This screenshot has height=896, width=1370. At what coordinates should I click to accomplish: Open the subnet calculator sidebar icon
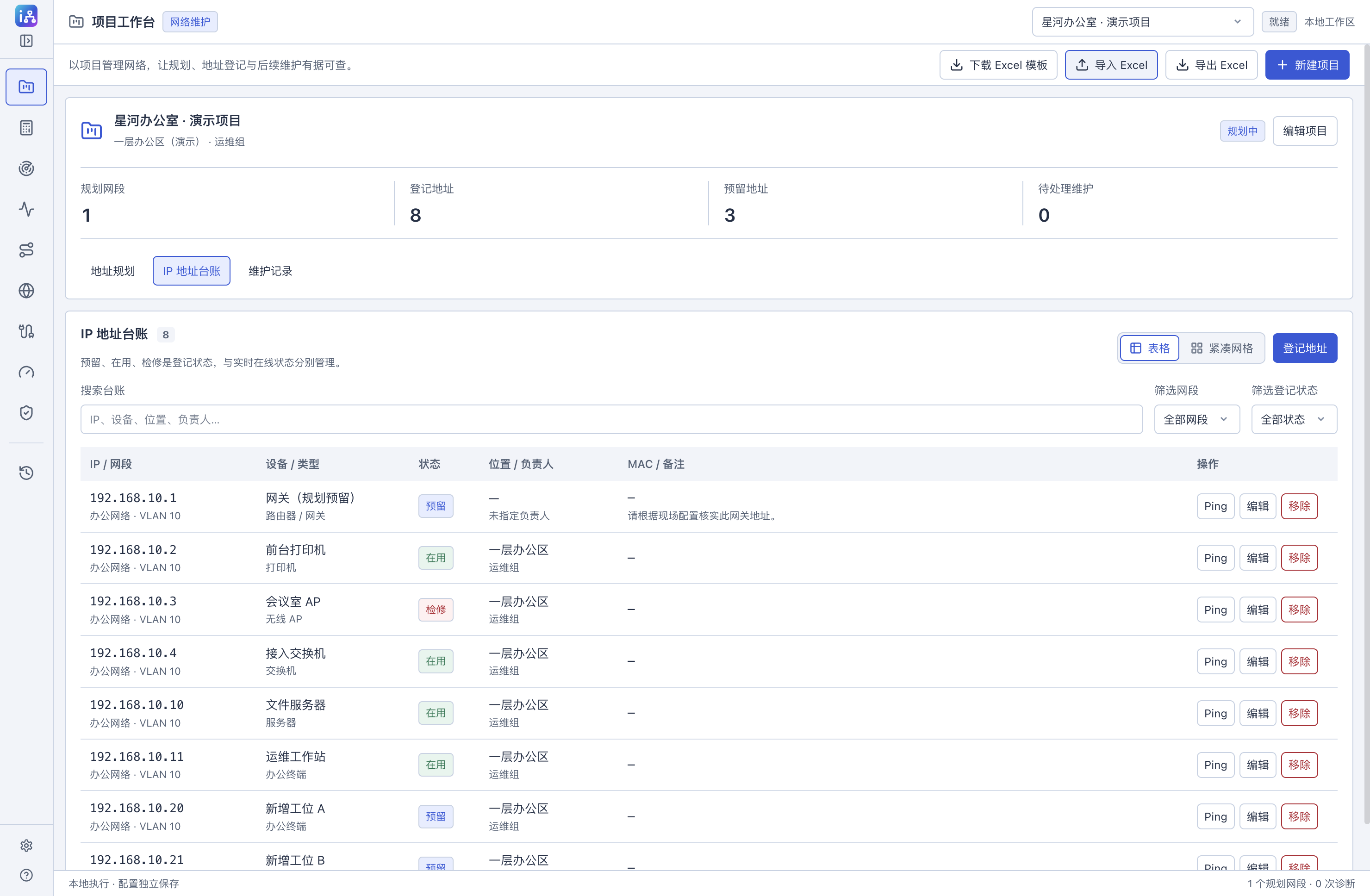pyautogui.click(x=26, y=128)
